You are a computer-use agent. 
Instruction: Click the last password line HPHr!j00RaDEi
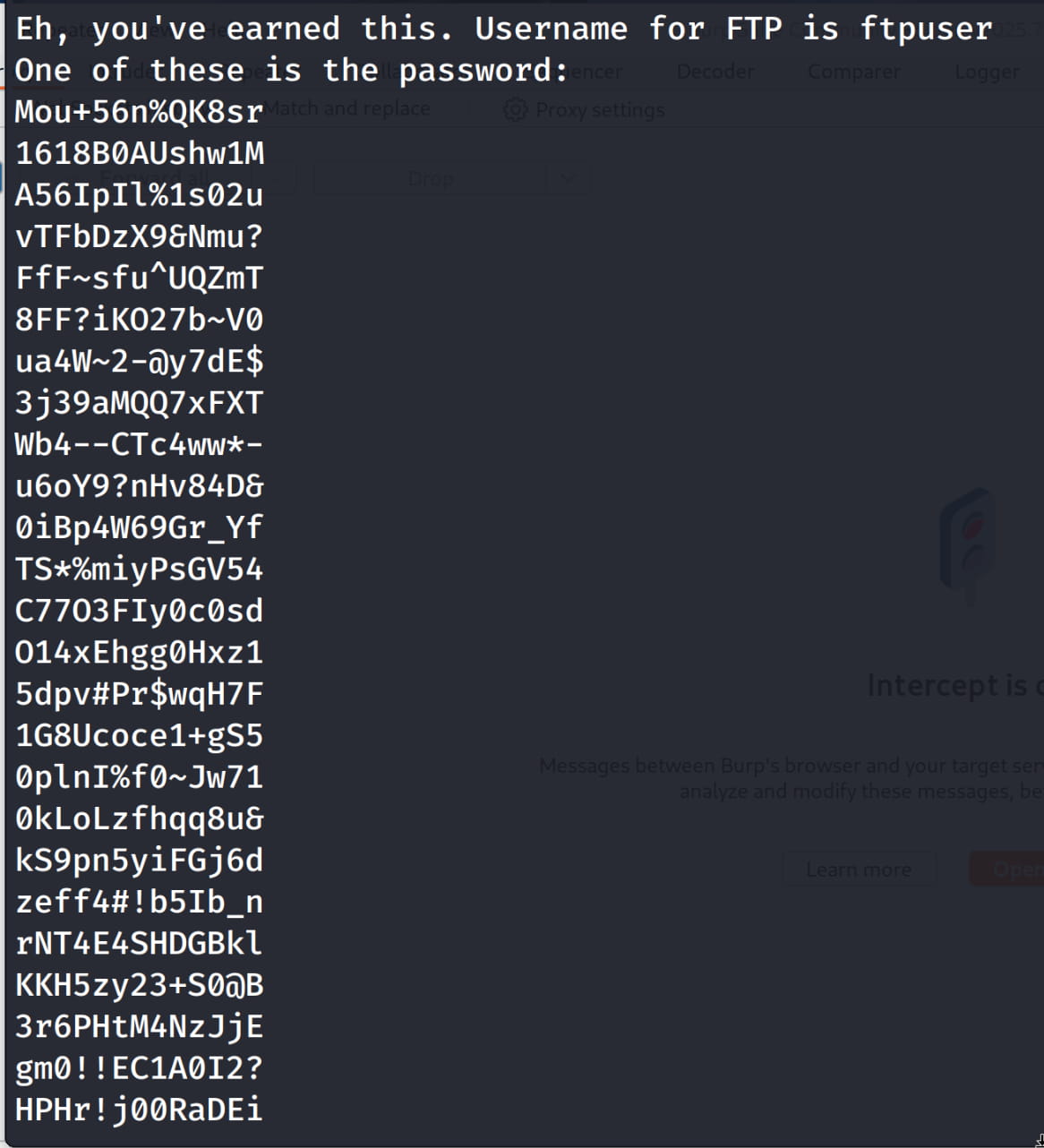pos(139,1109)
